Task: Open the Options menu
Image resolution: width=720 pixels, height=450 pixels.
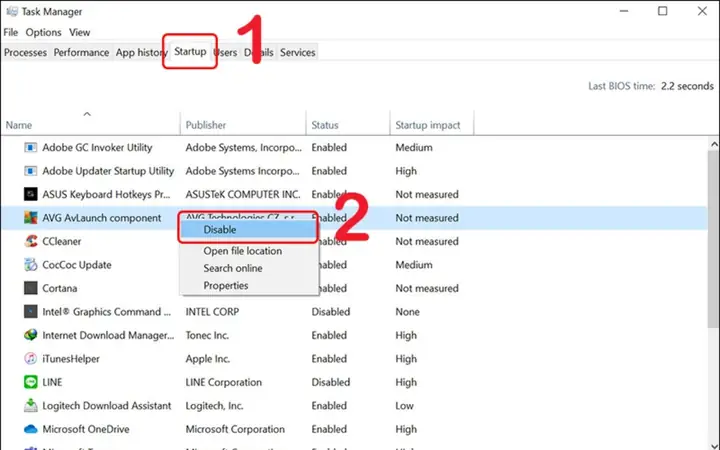Action: click(x=43, y=32)
